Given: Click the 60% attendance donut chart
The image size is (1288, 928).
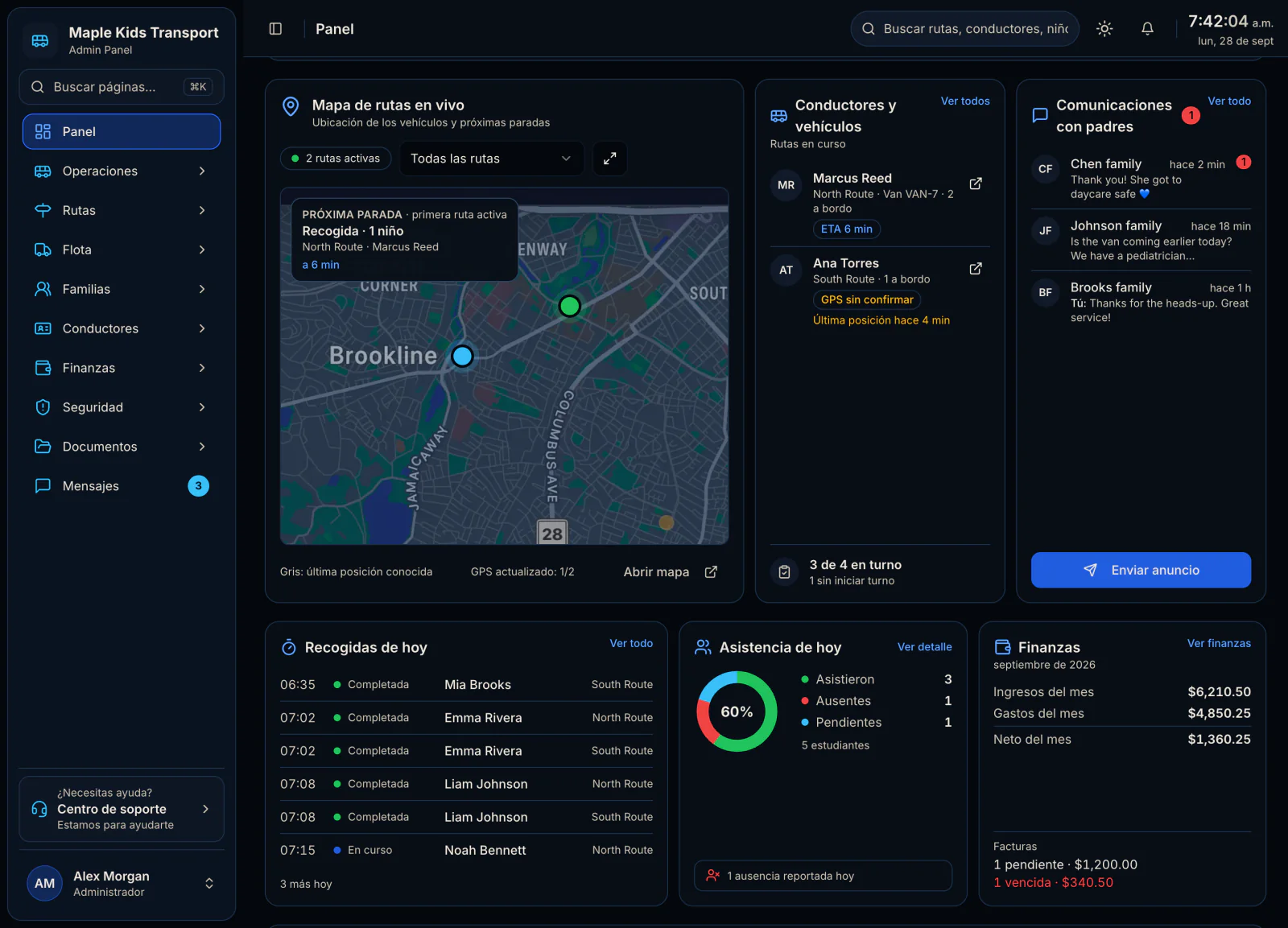Looking at the screenshot, I should click(x=737, y=711).
